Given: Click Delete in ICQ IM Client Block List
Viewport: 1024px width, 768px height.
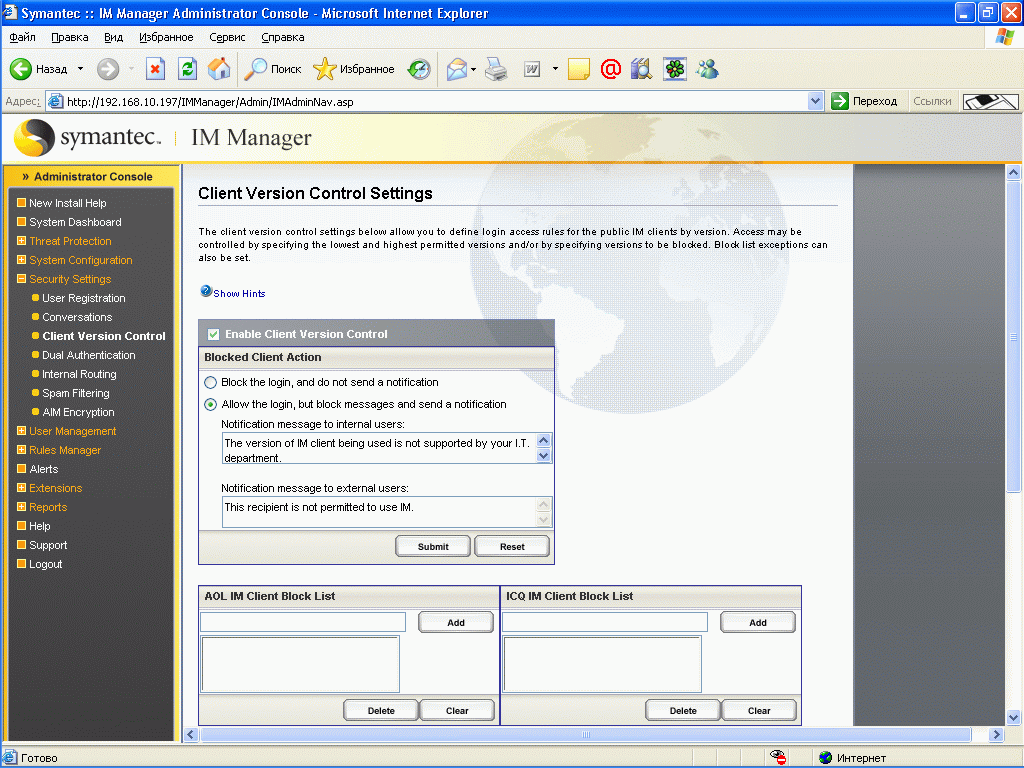Looking at the screenshot, I should (682, 711).
